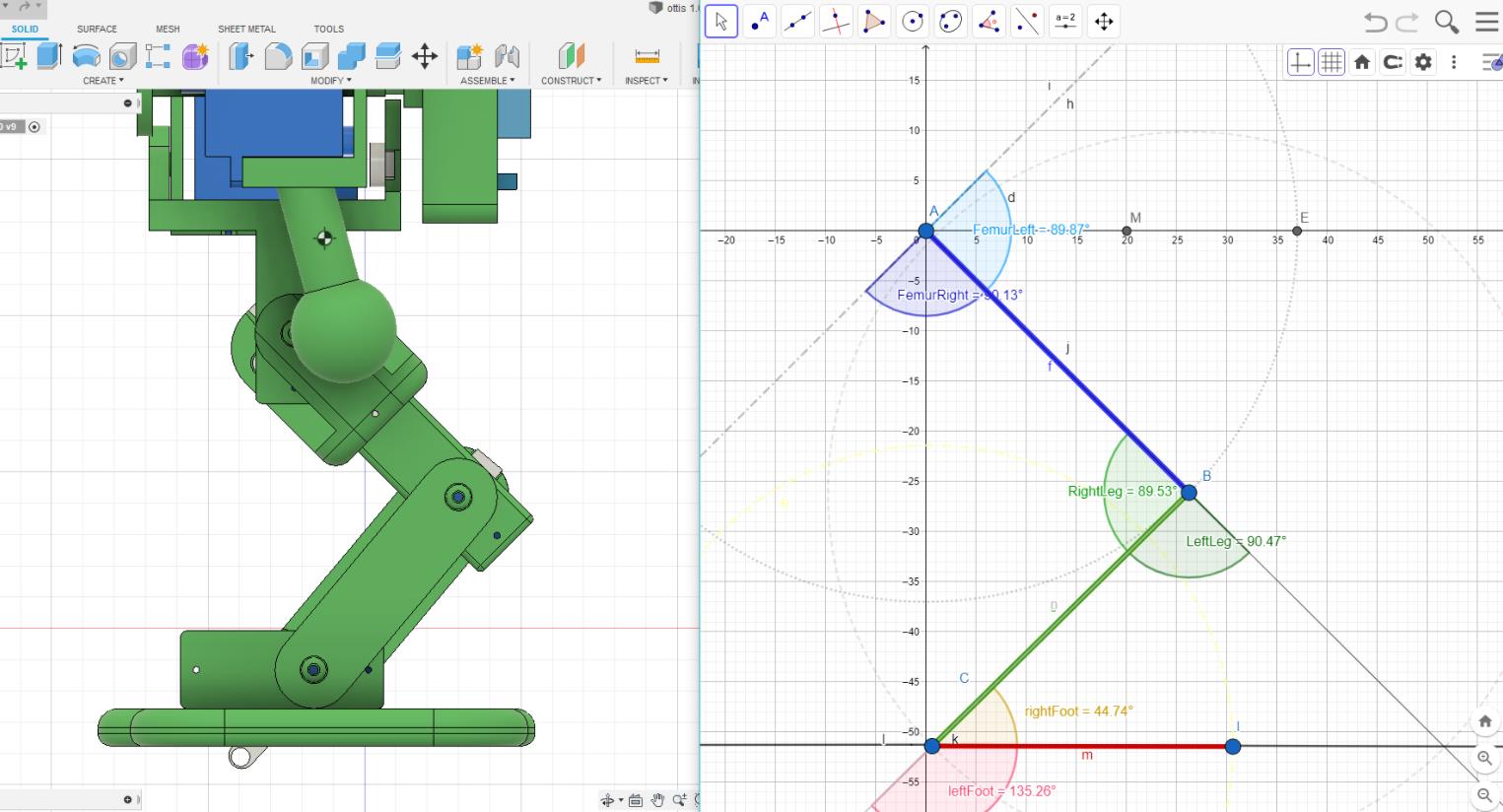Click the GeoGebra undo button
Screen dimensions: 1503x812
[1375, 22]
